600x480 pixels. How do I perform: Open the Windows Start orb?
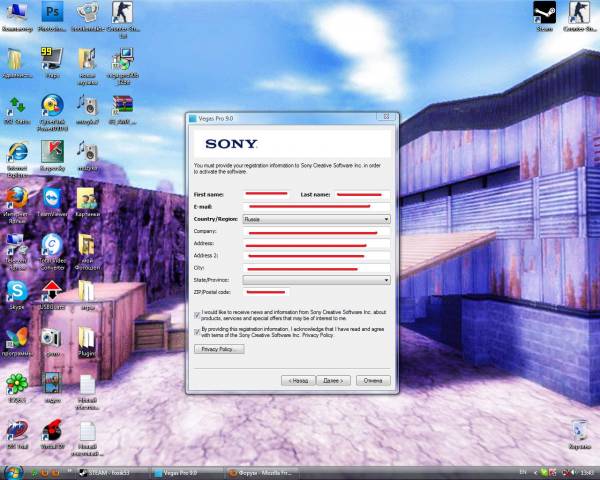[14, 473]
